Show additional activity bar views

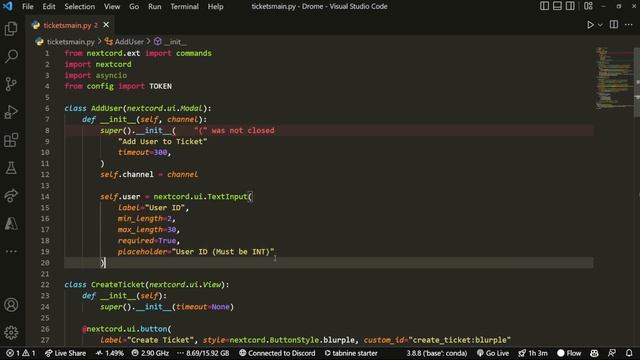(11, 251)
